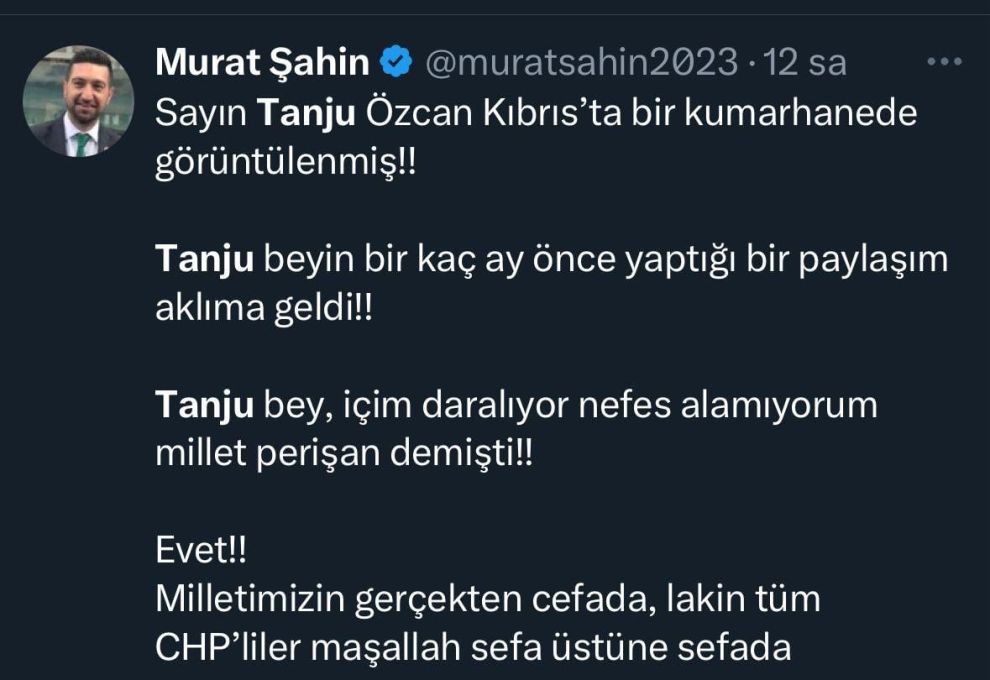
Task: Click the display name Murat Şahin
Action: point(263,63)
